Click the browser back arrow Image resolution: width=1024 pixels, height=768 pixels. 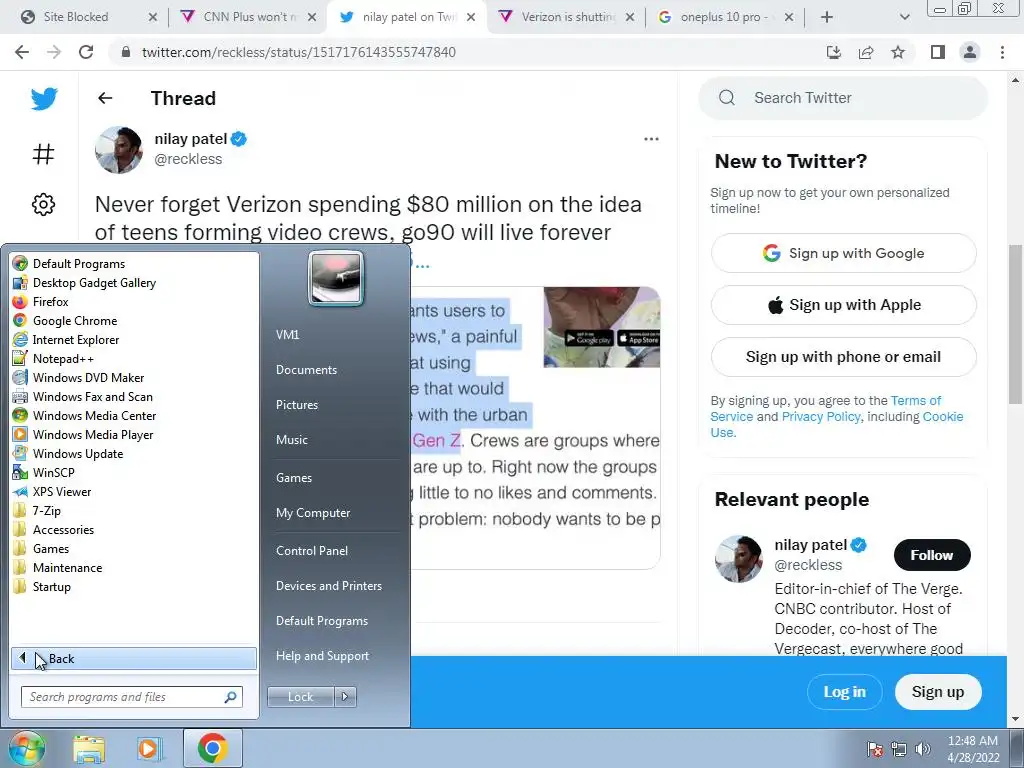(x=22, y=52)
